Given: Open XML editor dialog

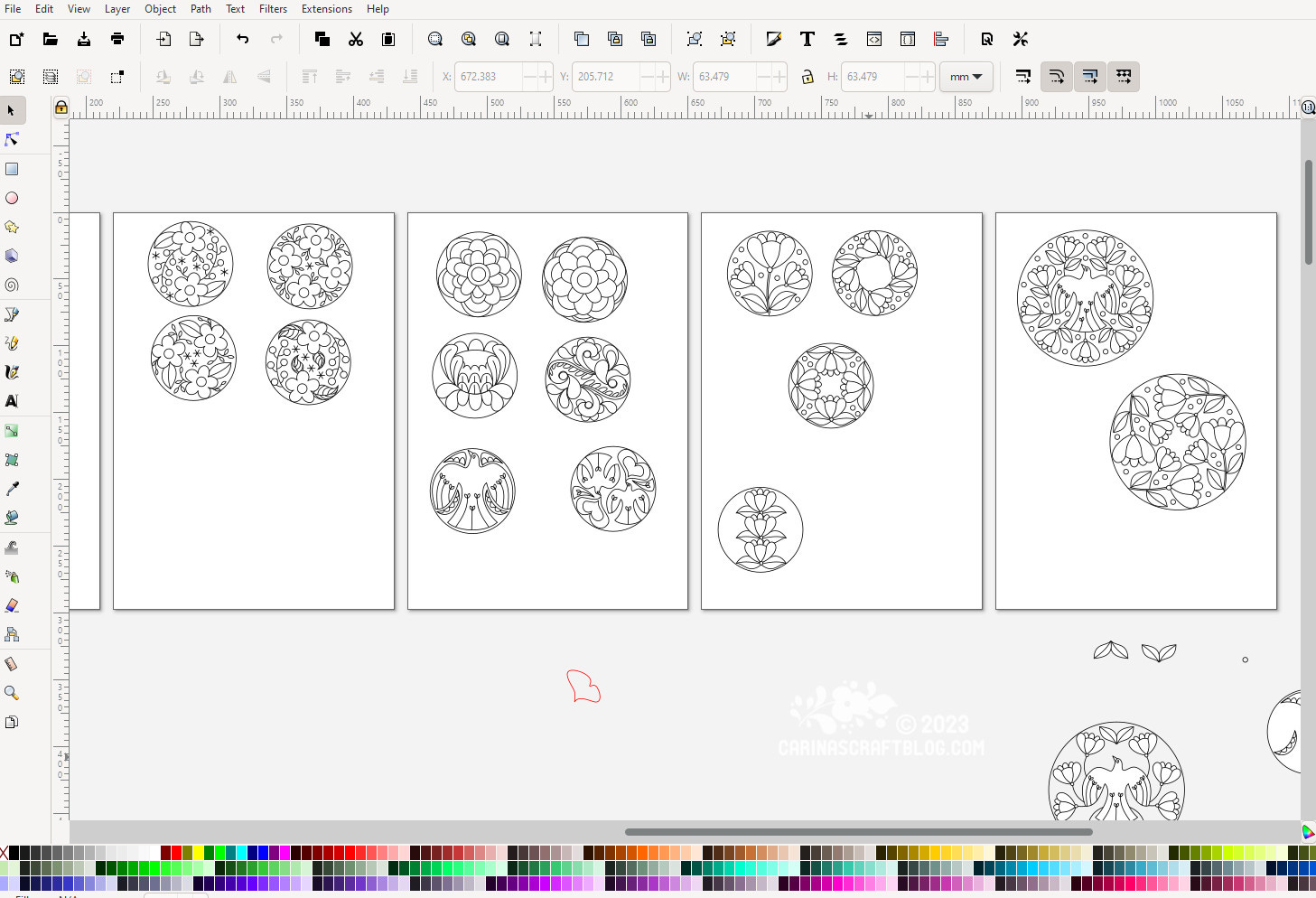Looking at the screenshot, I should (x=874, y=39).
